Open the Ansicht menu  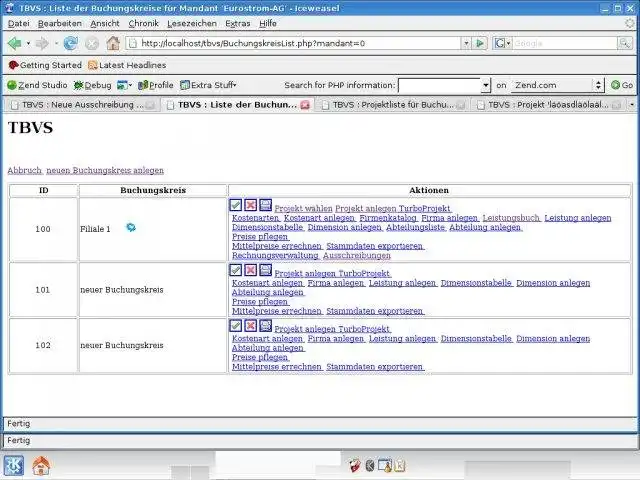[105, 23]
